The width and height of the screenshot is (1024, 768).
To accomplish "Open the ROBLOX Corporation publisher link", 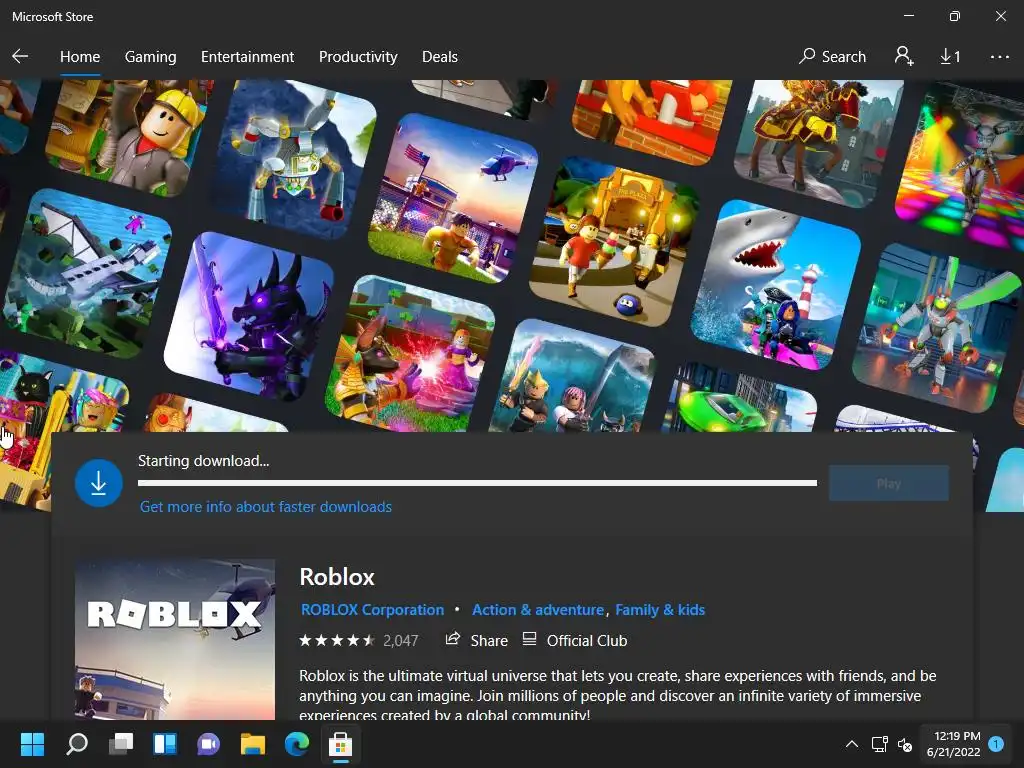I will (x=372, y=610).
